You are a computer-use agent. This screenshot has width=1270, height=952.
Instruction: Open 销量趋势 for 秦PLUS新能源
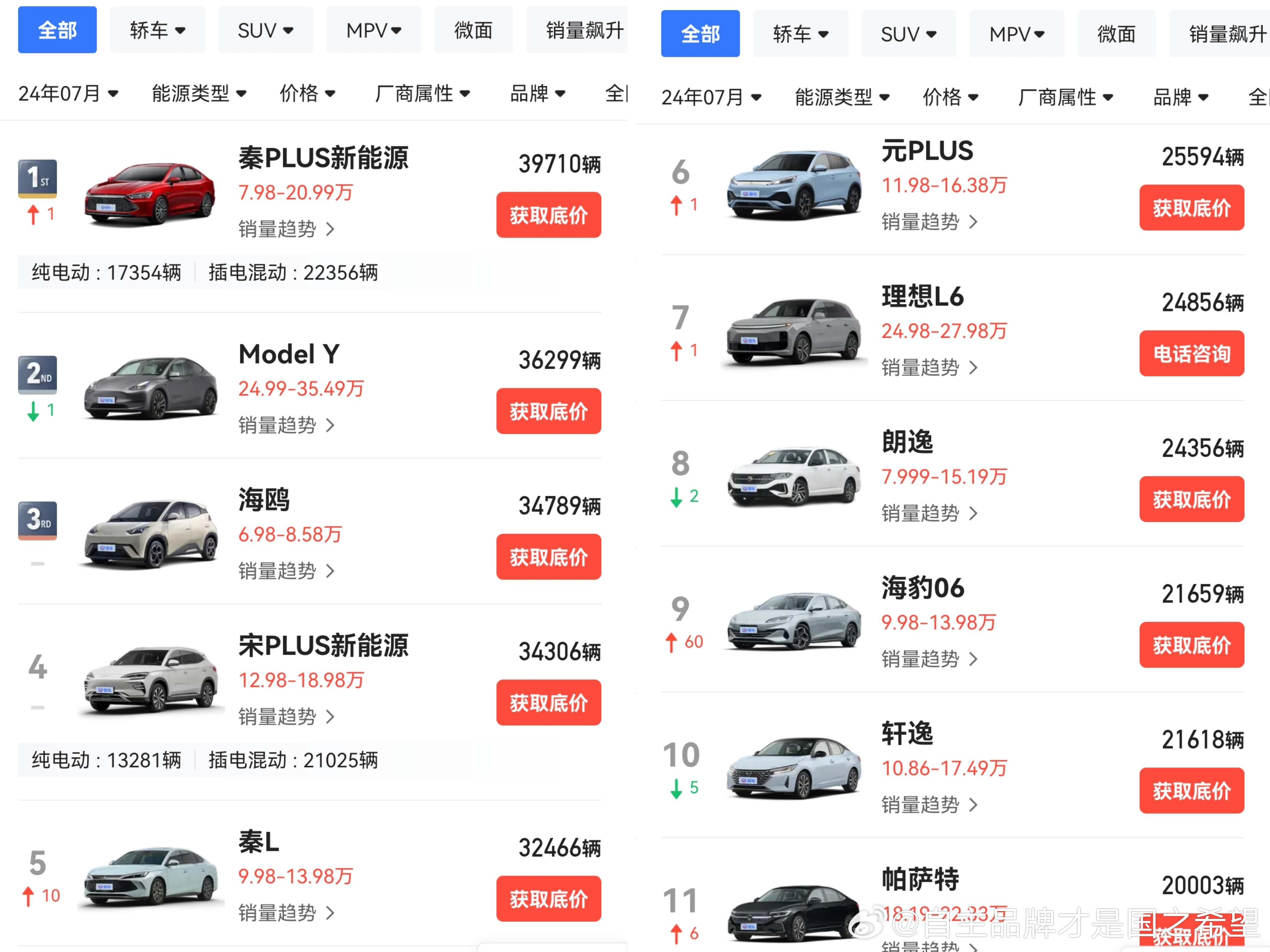pyautogui.click(x=286, y=229)
